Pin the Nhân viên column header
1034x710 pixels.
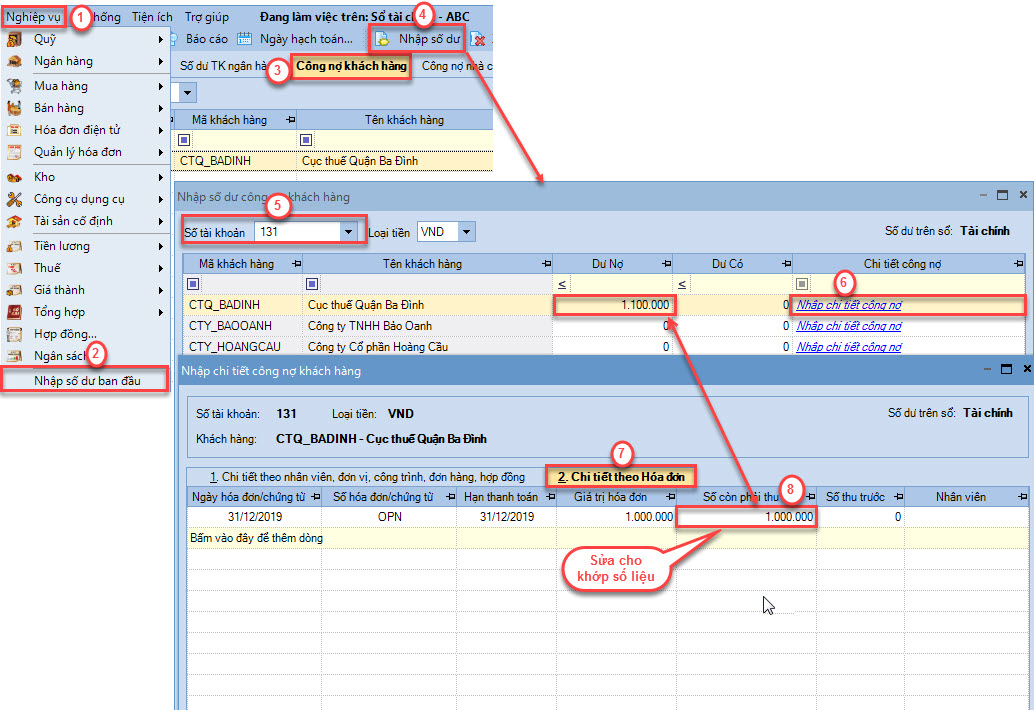click(x=1022, y=497)
